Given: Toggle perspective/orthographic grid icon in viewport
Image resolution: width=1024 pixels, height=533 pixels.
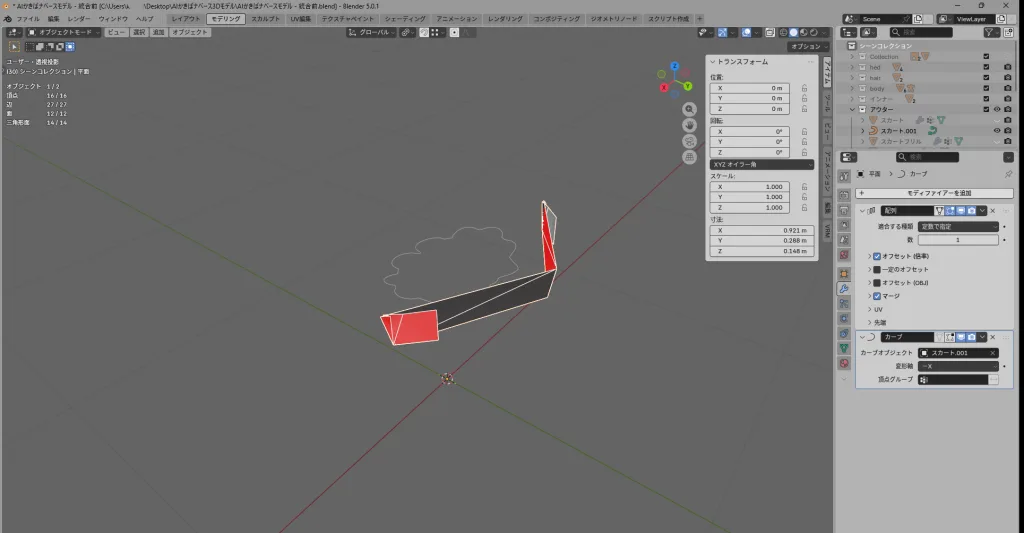Looking at the screenshot, I should [690, 157].
